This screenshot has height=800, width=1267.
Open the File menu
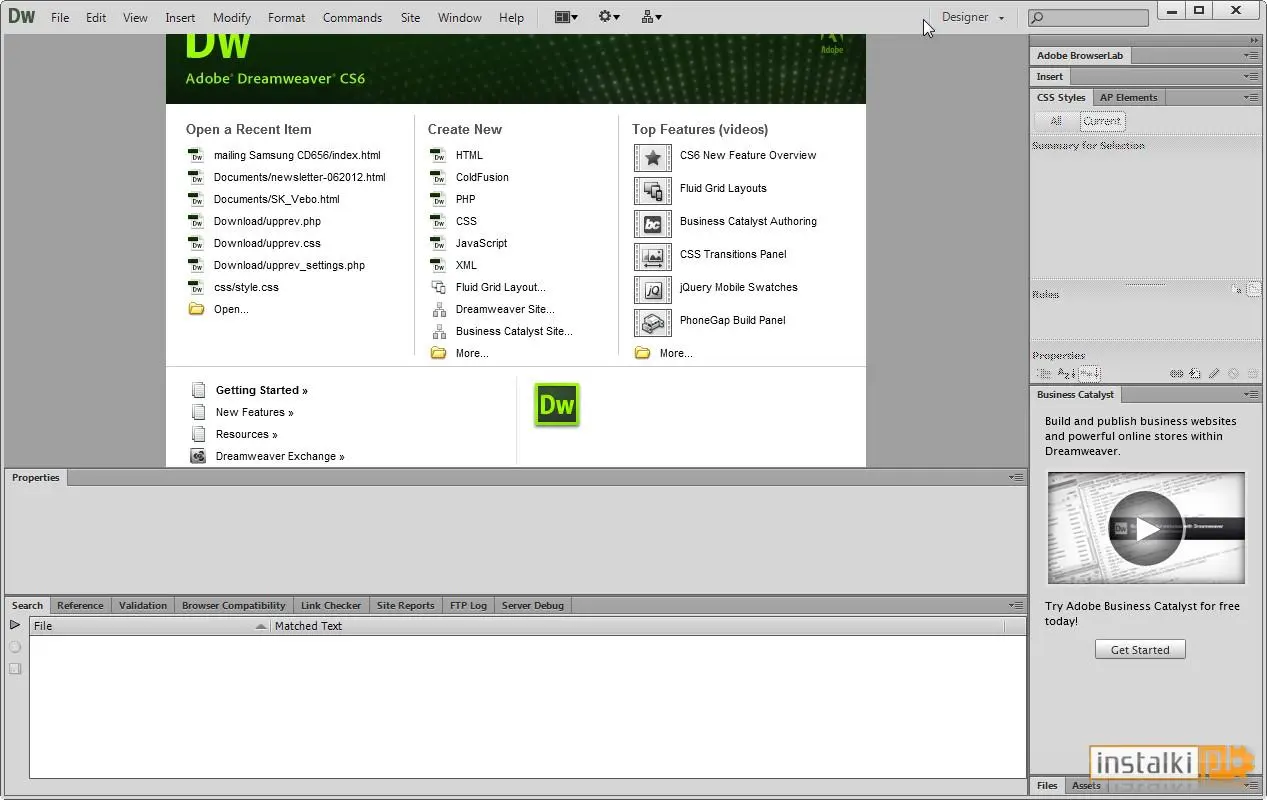(x=60, y=17)
